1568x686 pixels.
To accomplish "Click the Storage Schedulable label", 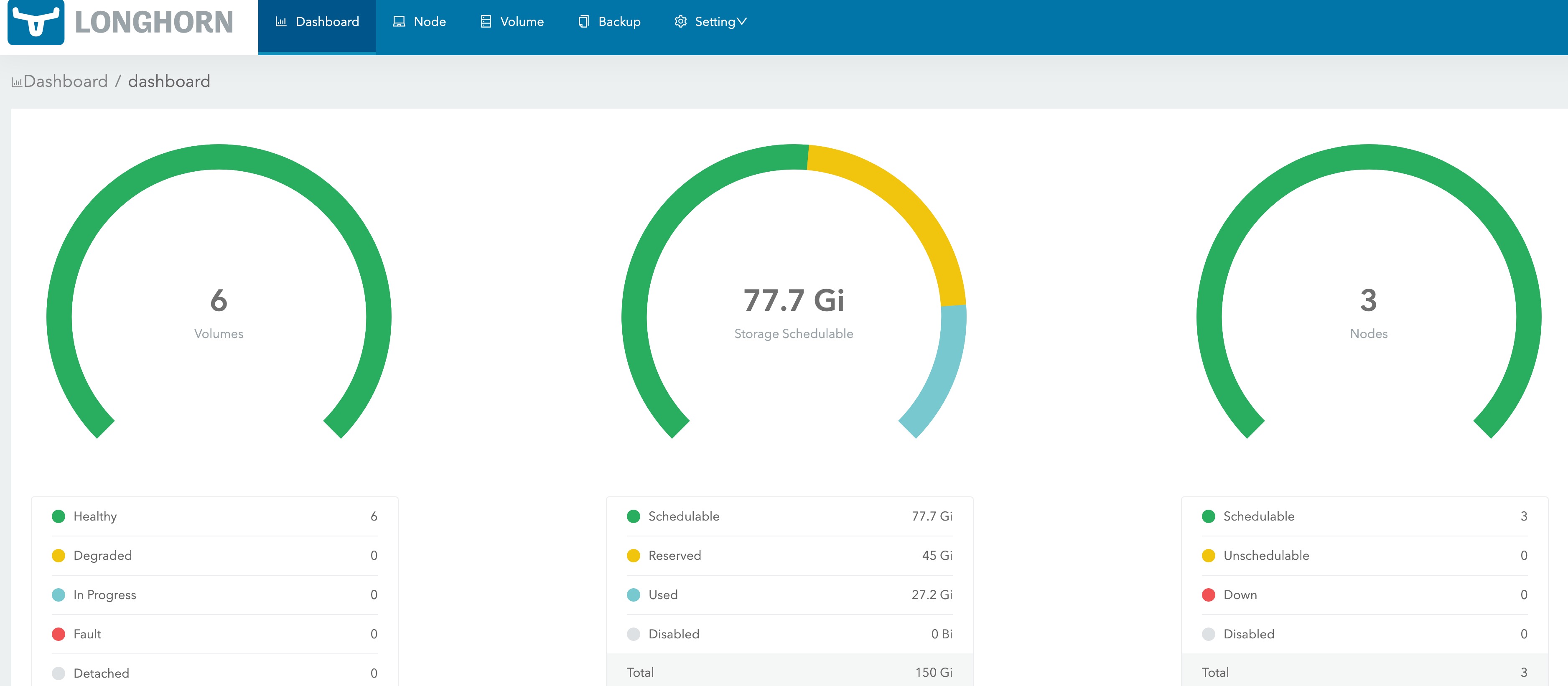I will point(794,333).
